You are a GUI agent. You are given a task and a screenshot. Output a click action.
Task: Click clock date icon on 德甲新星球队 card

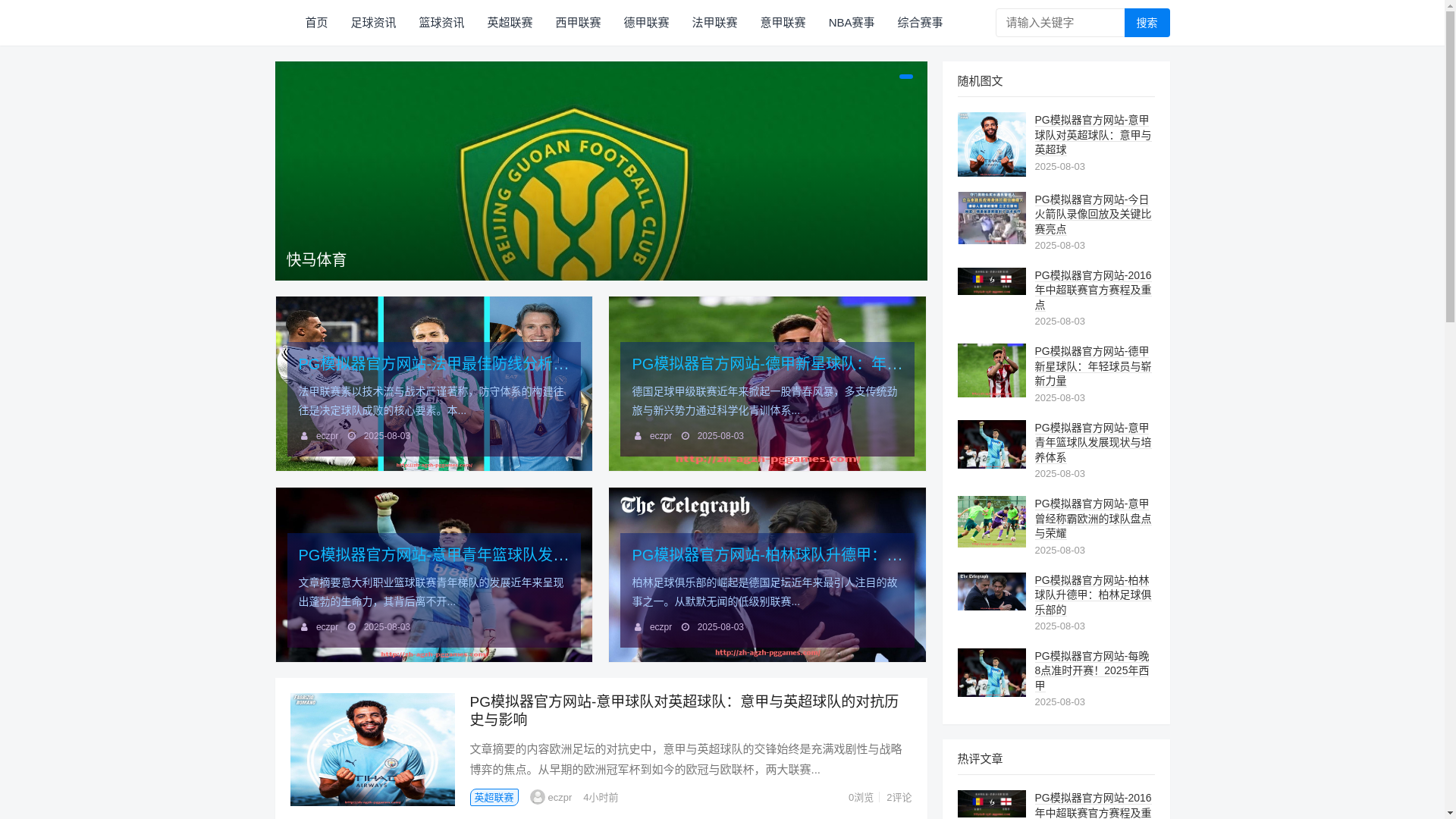coord(686,436)
